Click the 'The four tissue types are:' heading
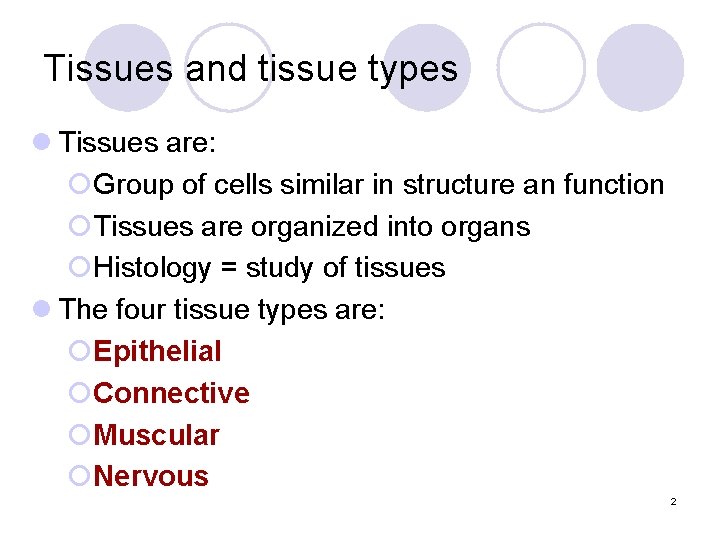 pyautogui.click(x=221, y=309)
